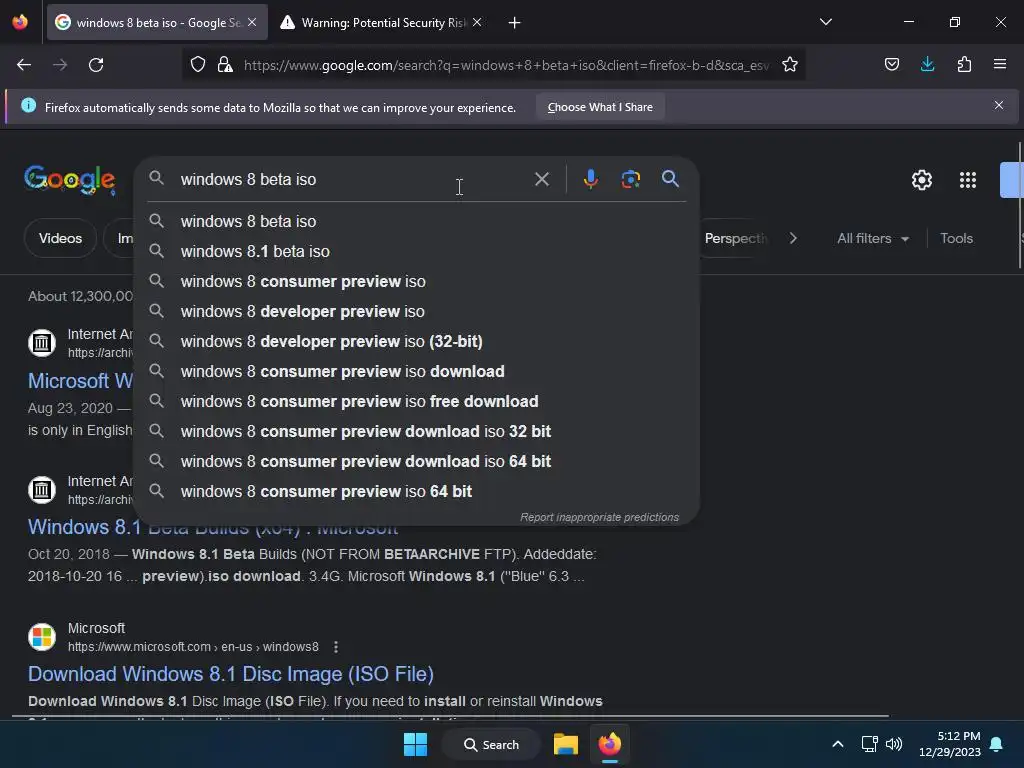The width and height of the screenshot is (1024, 768).
Task: View site security padlock info
Action: [x=225, y=65]
